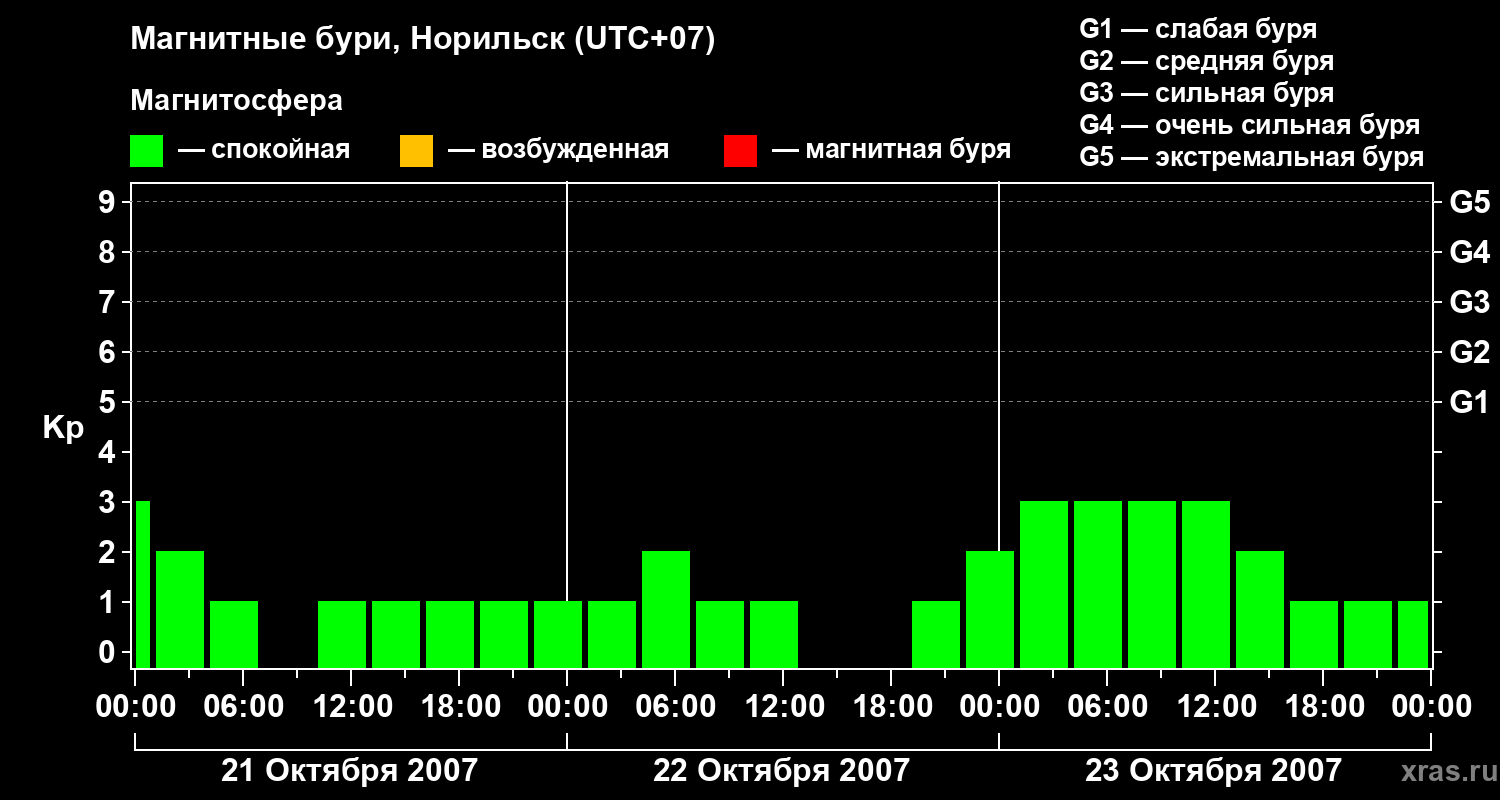The width and height of the screenshot is (1500, 800).
Task: Click the '06:00' time label under 21 October
Action: point(243,707)
